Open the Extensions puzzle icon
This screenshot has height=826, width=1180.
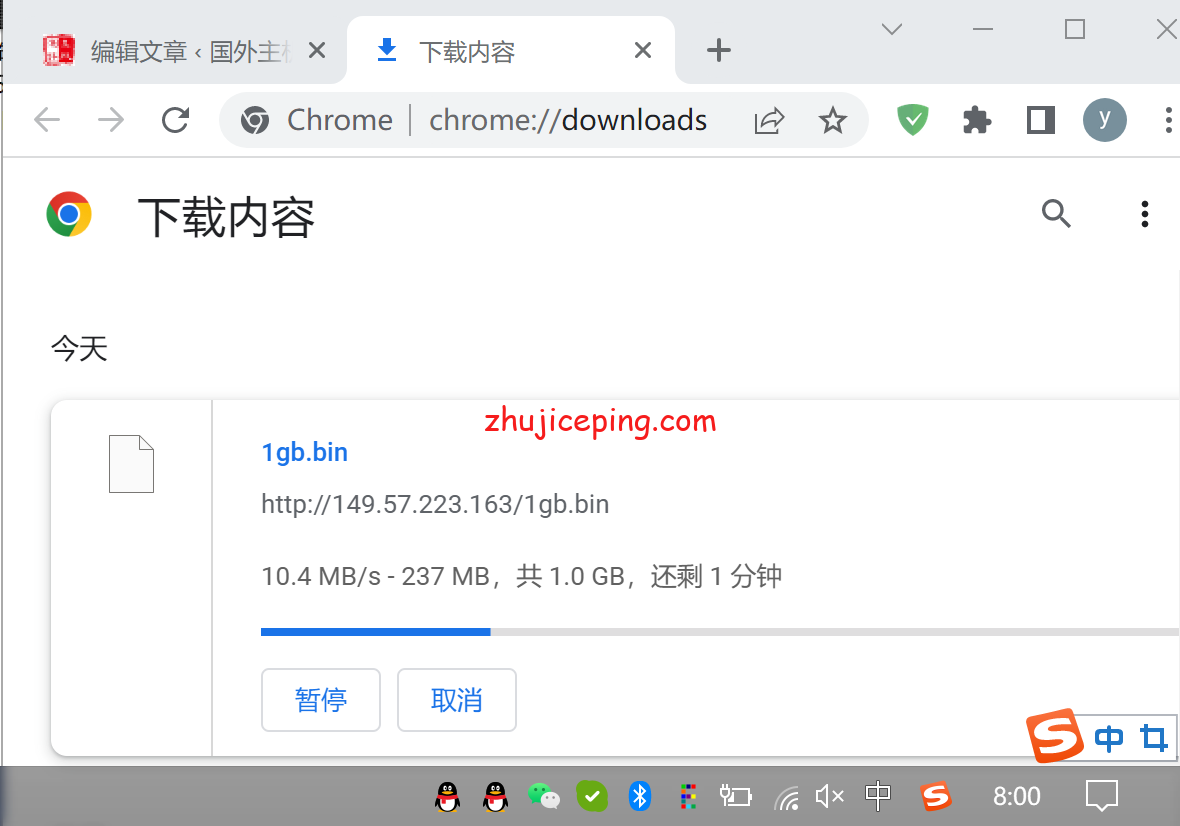pos(977,120)
